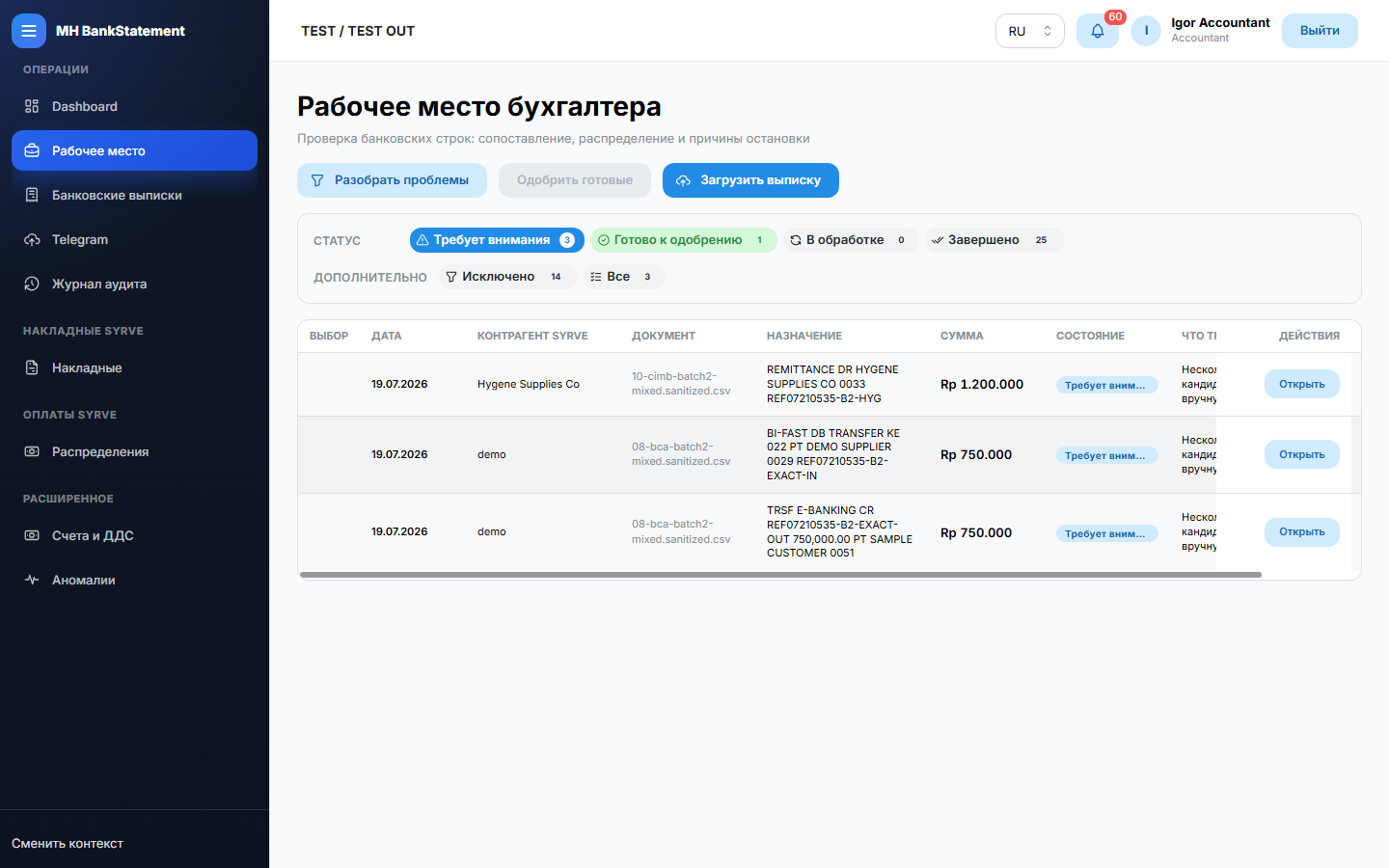Open notifications bell with 60 badge

[x=1098, y=31]
